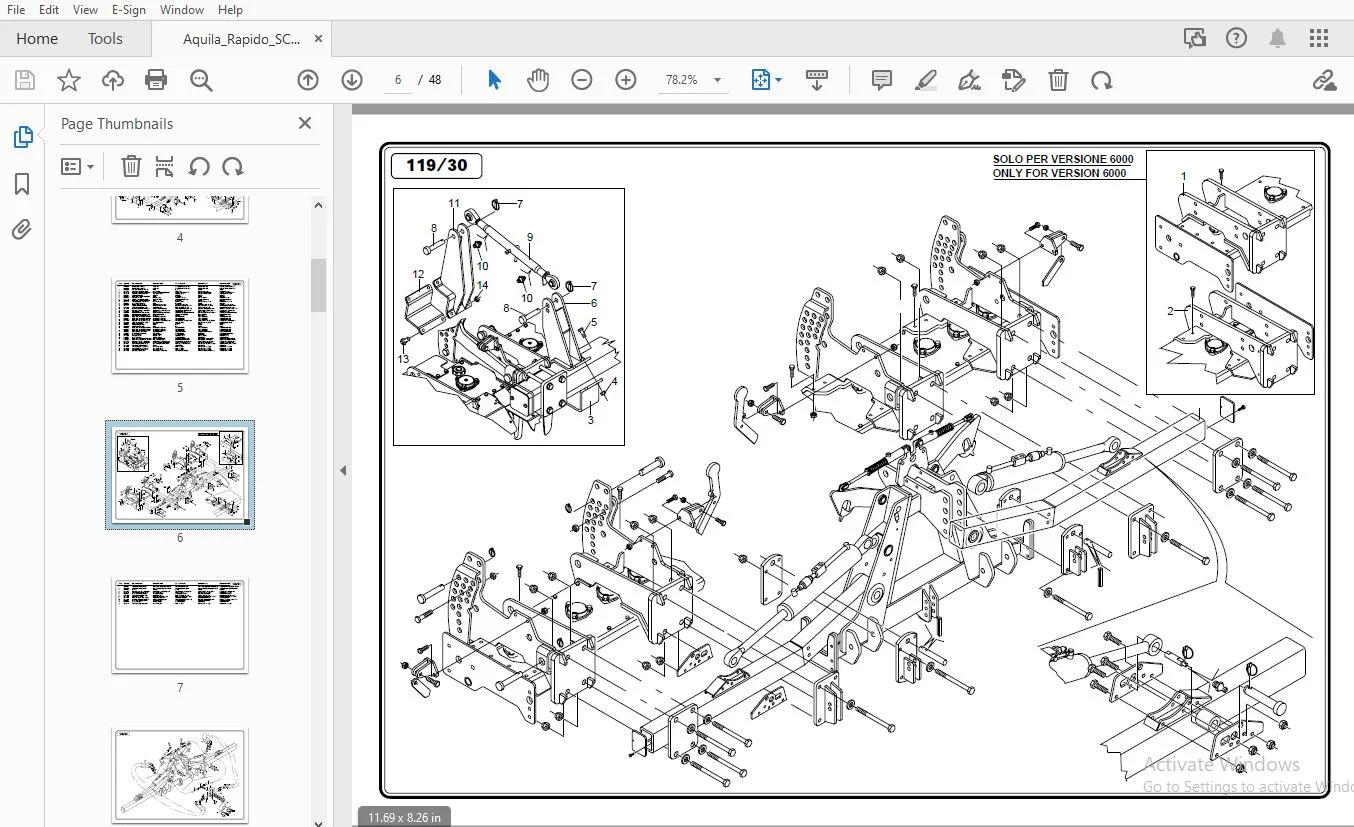Click the cloud upload icon

[x=113, y=80]
